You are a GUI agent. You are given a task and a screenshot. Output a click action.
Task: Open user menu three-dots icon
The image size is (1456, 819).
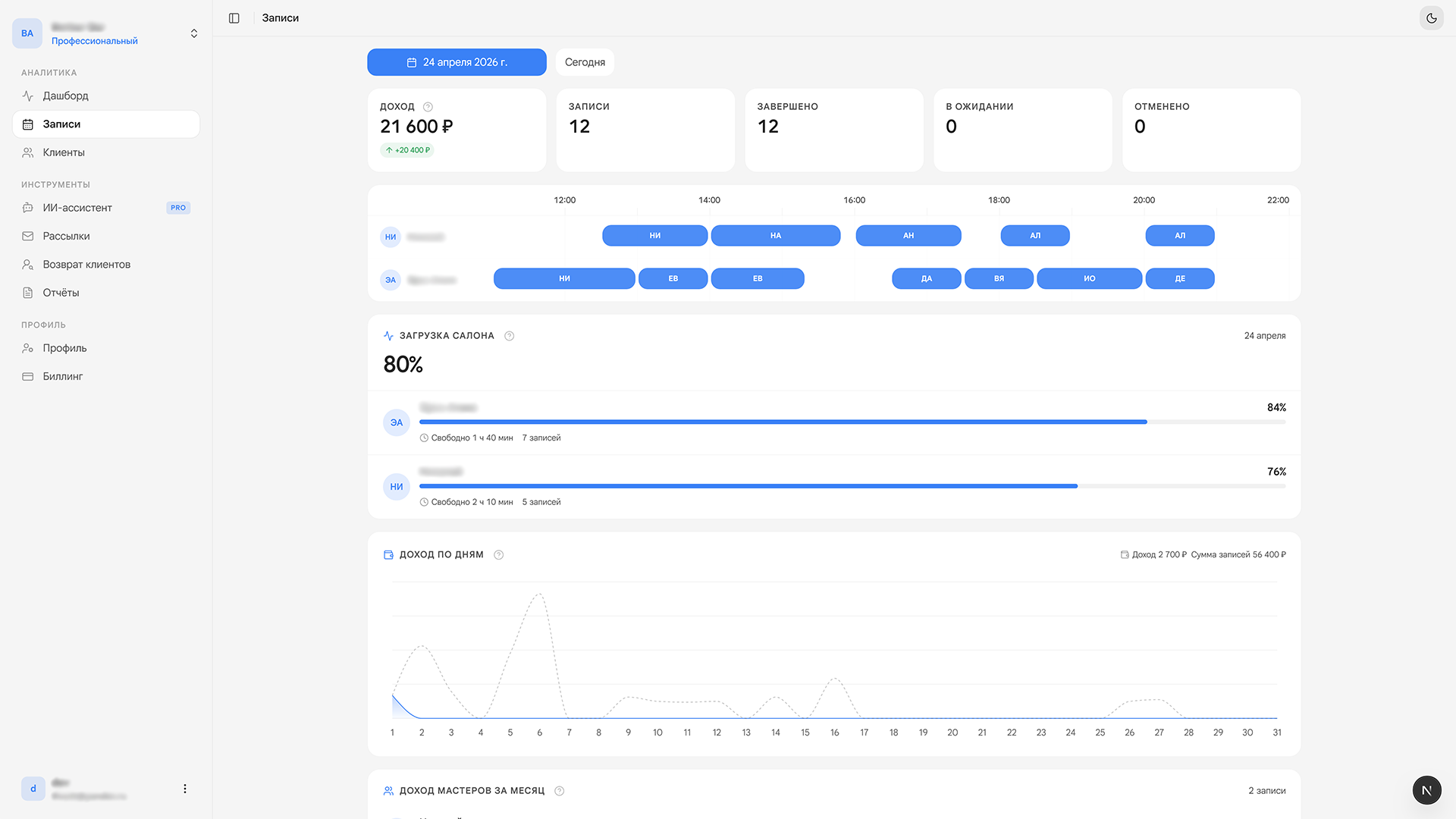[x=185, y=789]
